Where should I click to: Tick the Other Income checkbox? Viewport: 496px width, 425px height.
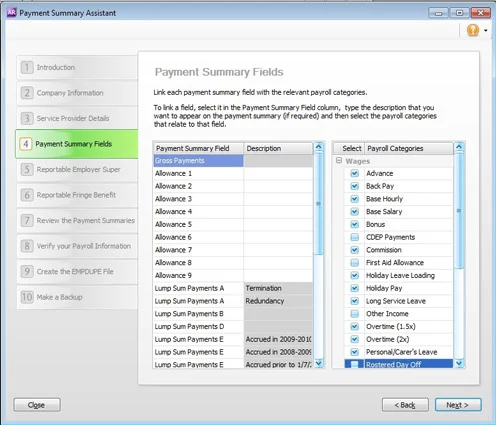(354, 314)
